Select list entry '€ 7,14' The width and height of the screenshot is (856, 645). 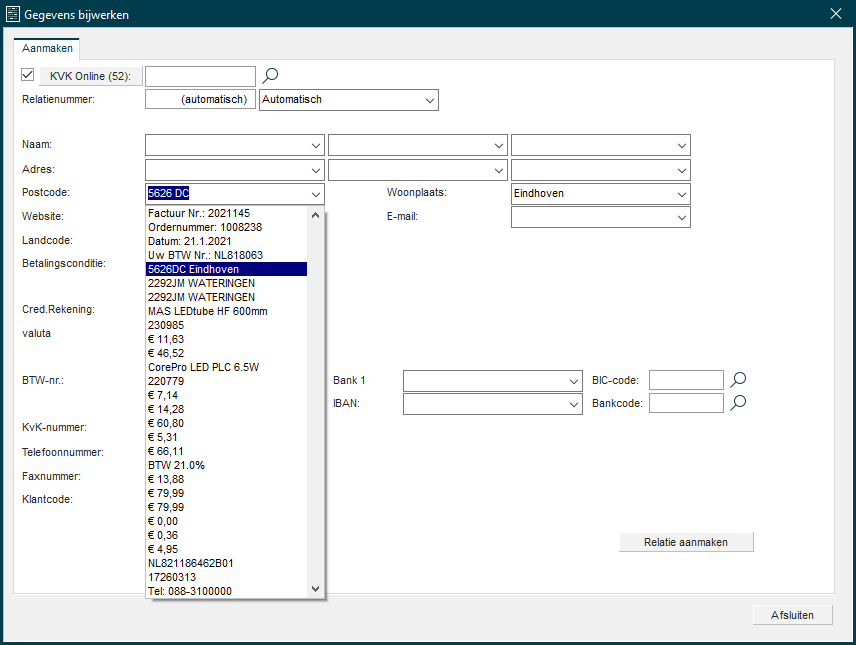pos(227,395)
